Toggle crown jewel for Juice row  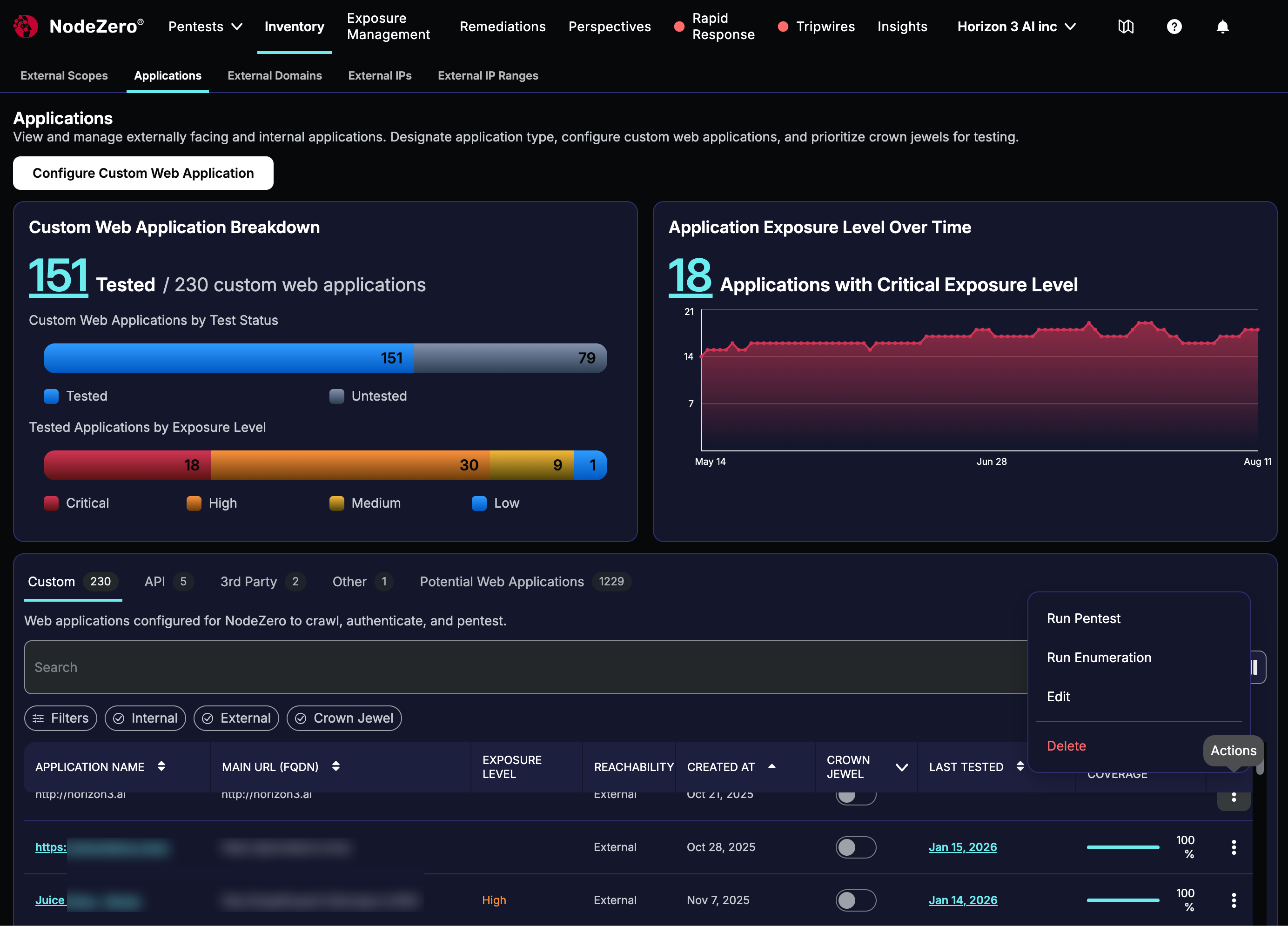click(x=855, y=900)
